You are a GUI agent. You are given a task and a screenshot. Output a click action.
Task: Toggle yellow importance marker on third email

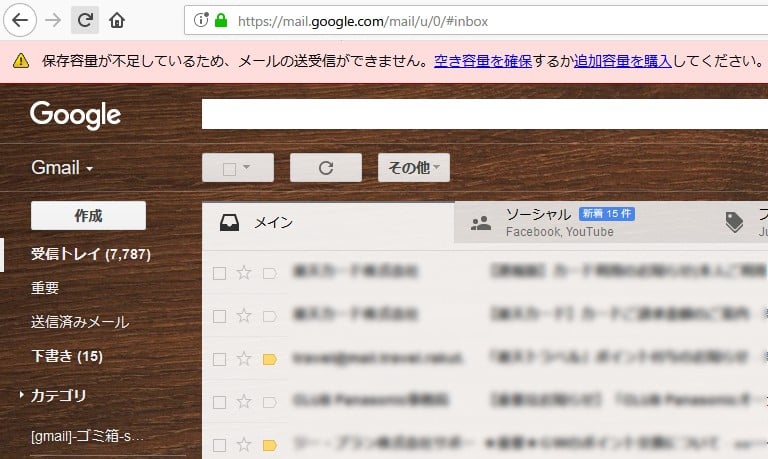[269, 358]
